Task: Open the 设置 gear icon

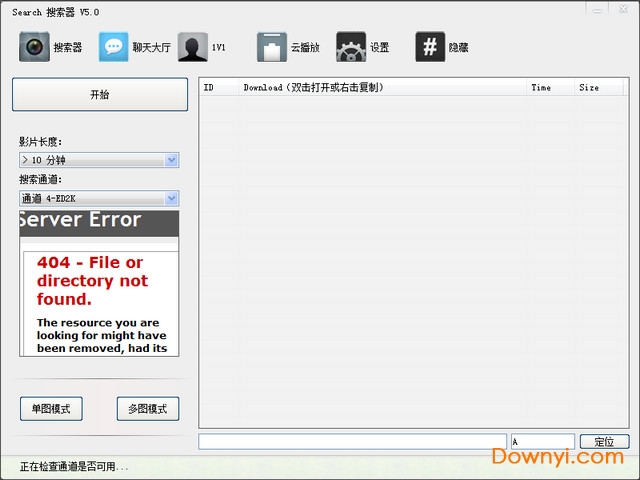Action: [351, 47]
